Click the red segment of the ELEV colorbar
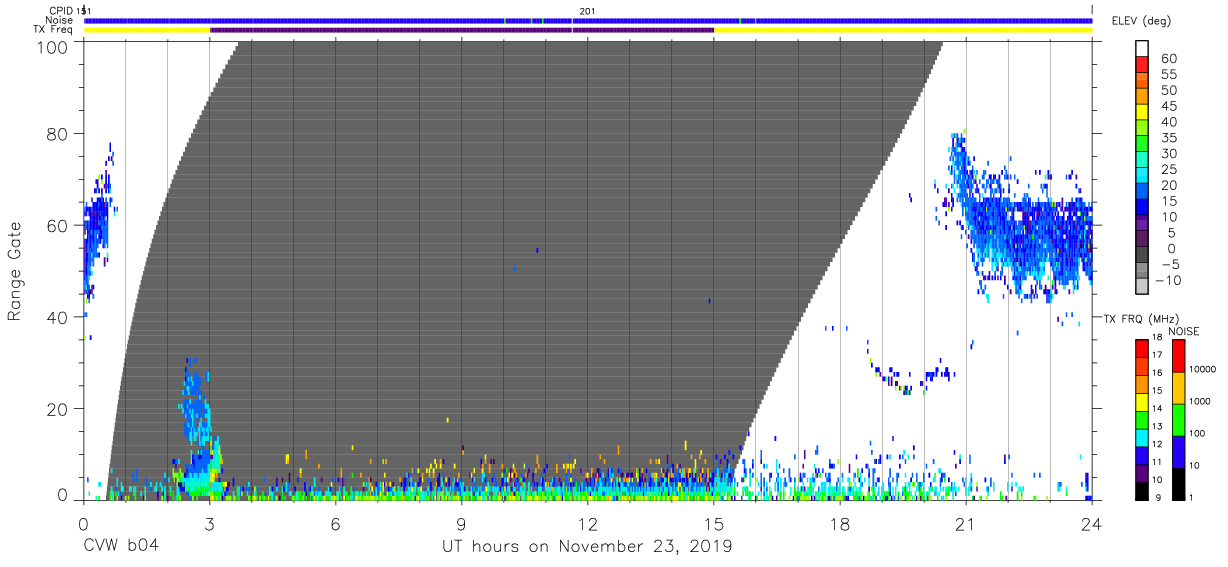 (1142, 67)
